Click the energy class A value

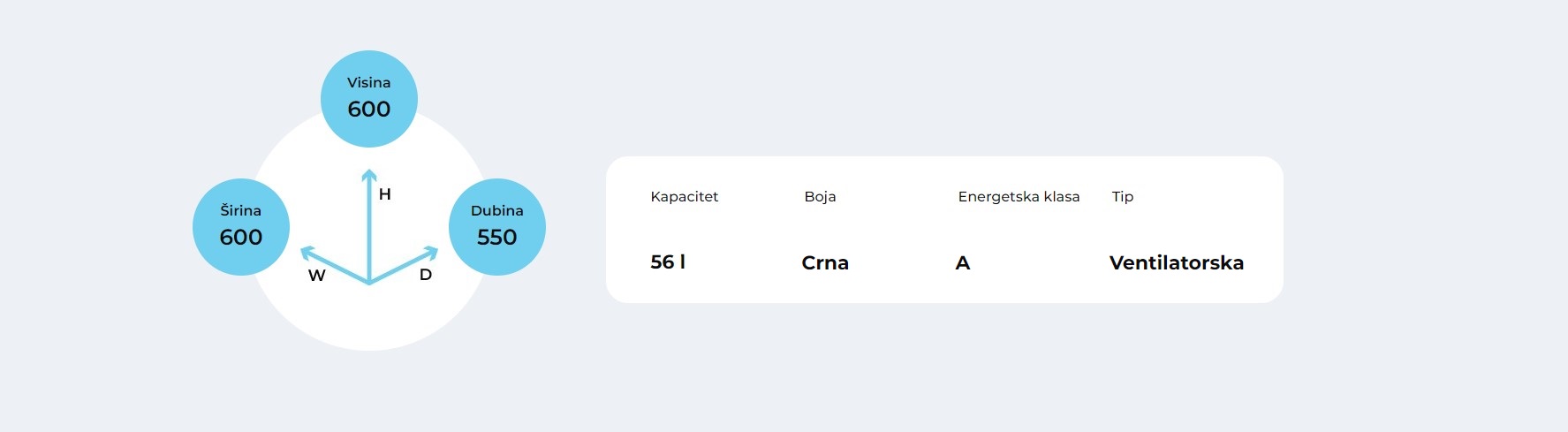(963, 262)
